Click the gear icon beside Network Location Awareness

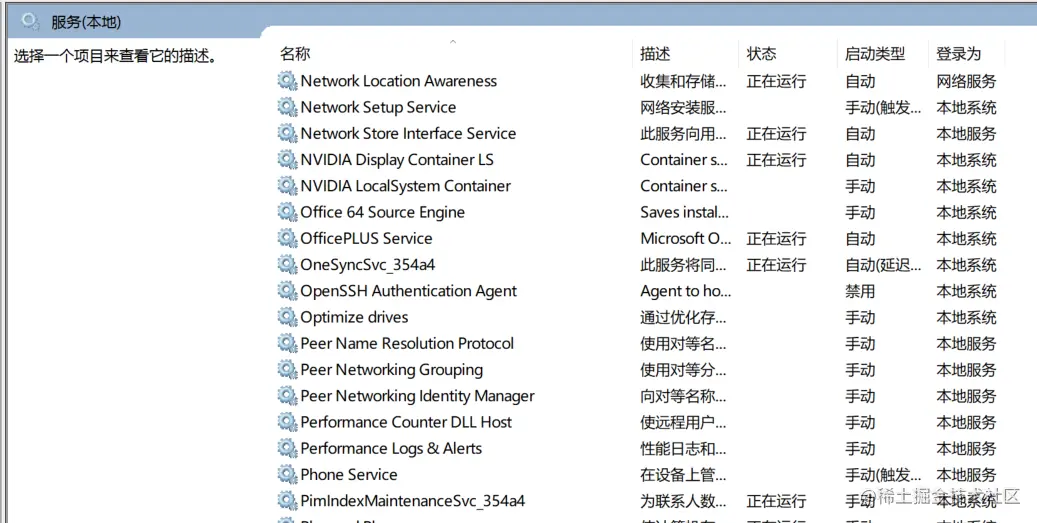pos(288,81)
